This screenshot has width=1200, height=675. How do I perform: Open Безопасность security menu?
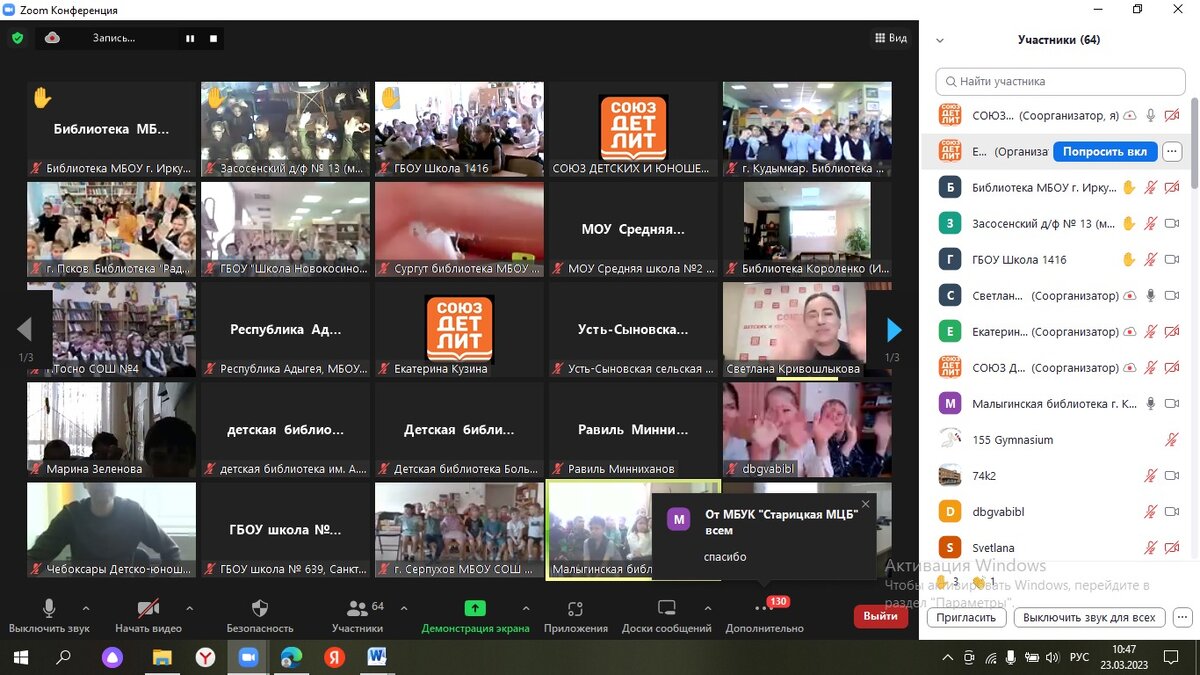[260, 616]
